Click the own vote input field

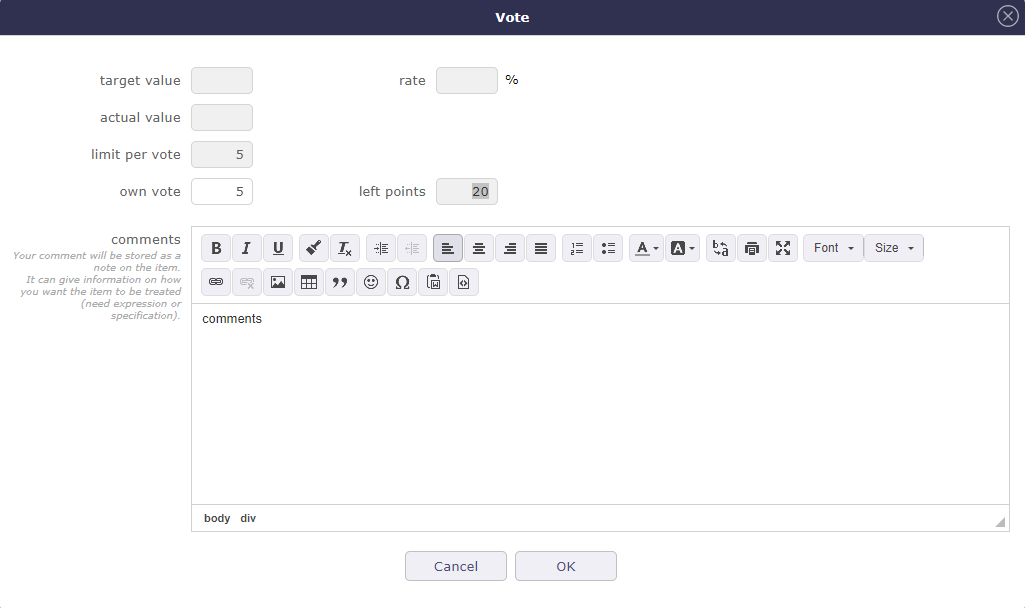(x=222, y=192)
